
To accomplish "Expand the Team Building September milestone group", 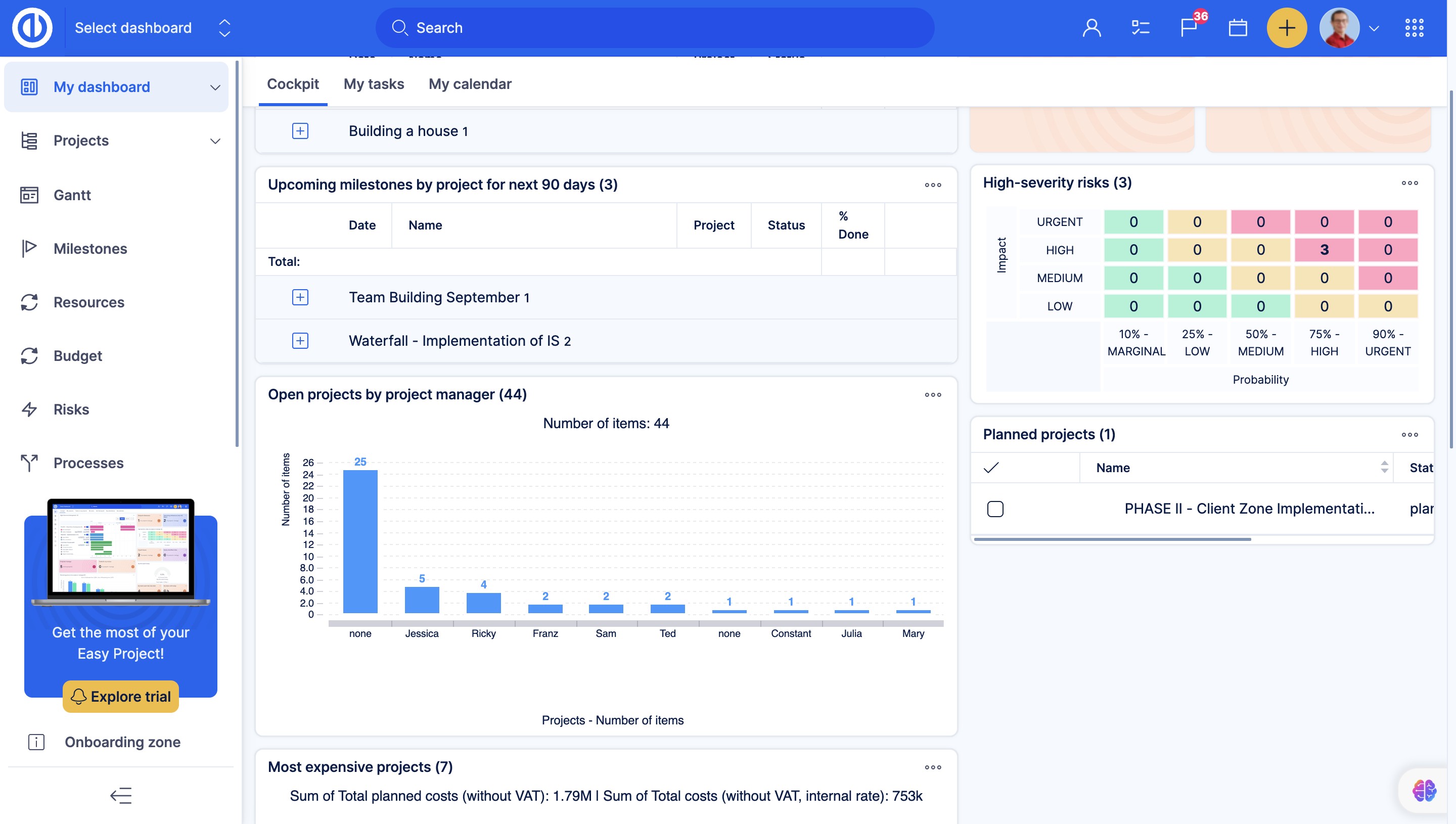I will [x=300, y=297].
